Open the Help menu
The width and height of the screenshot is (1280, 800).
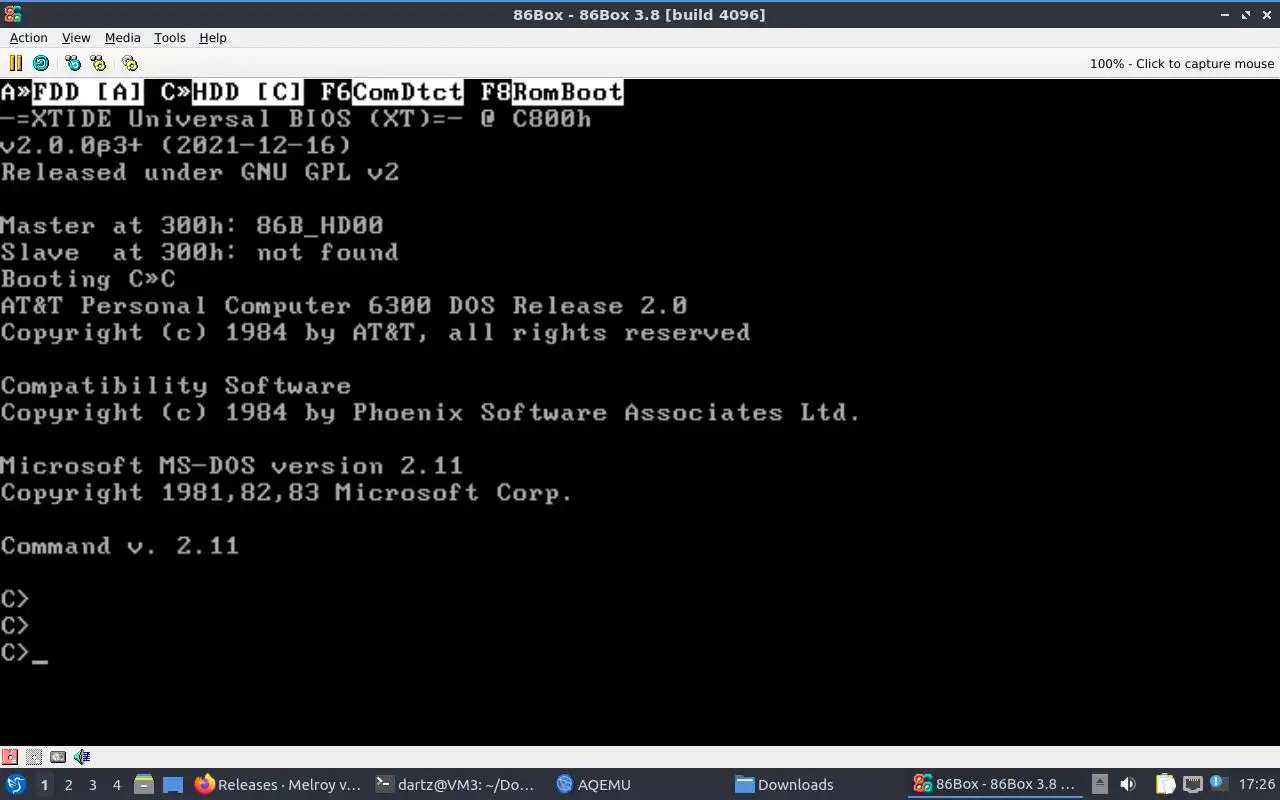coord(213,37)
